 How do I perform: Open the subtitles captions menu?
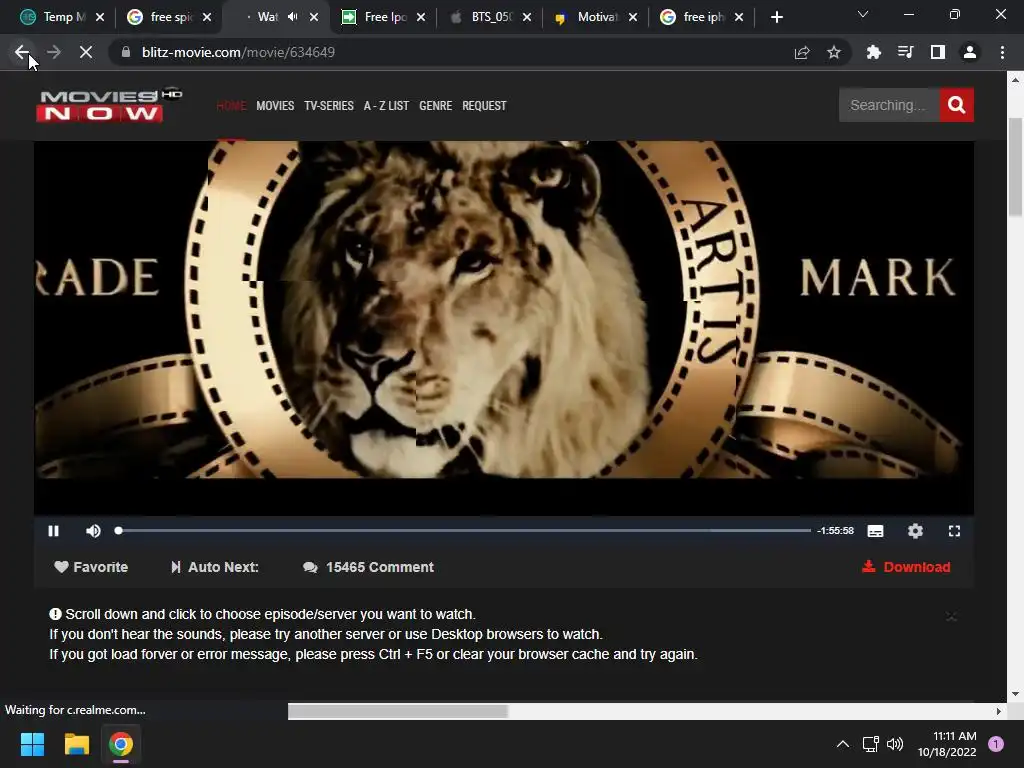875,531
